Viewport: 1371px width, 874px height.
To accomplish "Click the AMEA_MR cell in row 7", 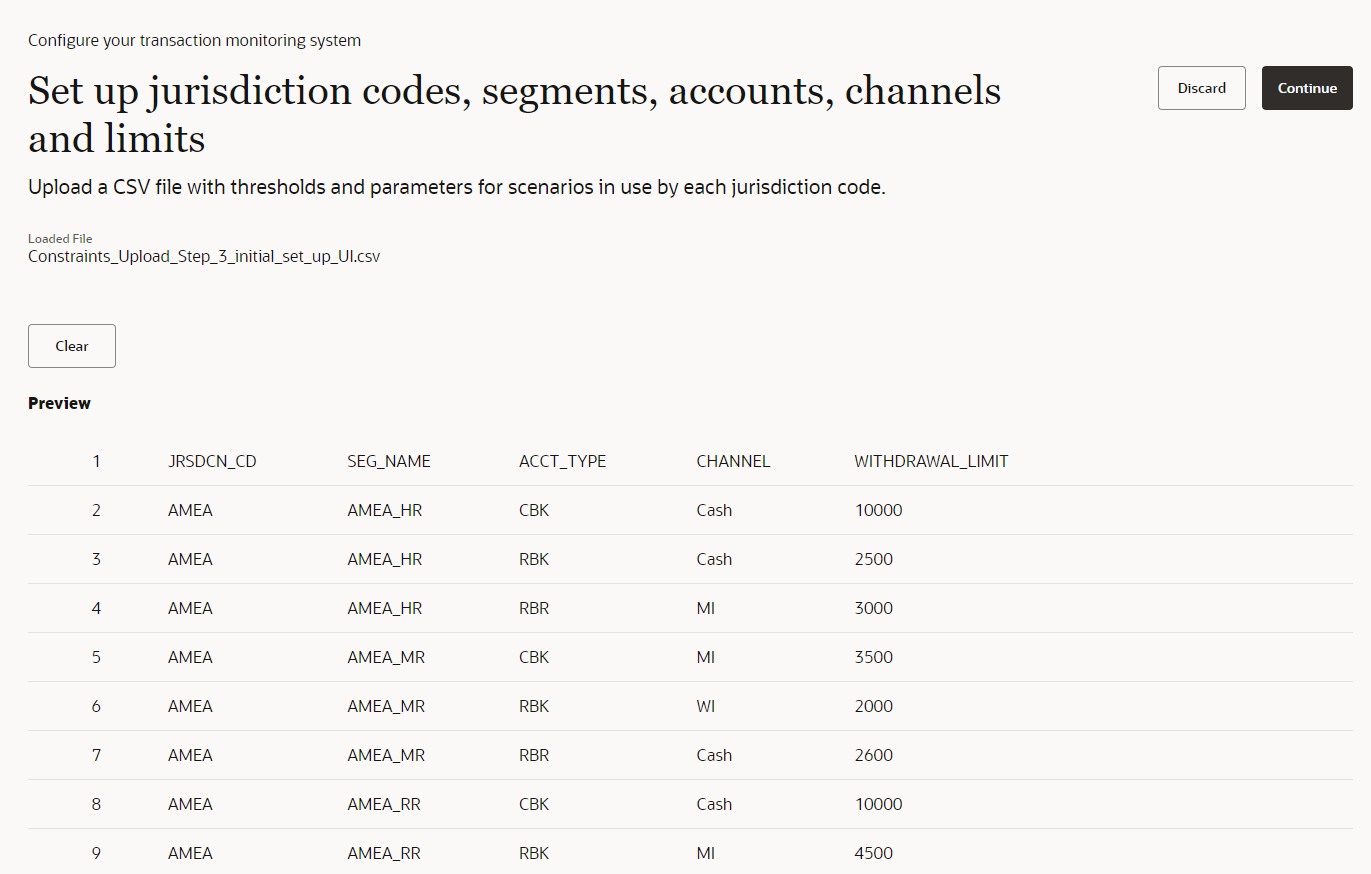I will [x=386, y=755].
